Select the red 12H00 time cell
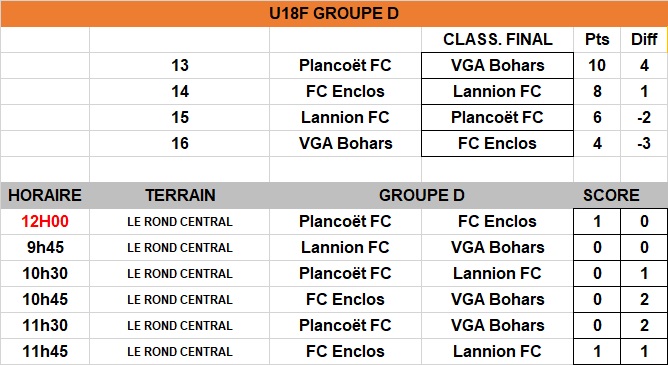Viewport: 668px width, 365px height. 45,221
